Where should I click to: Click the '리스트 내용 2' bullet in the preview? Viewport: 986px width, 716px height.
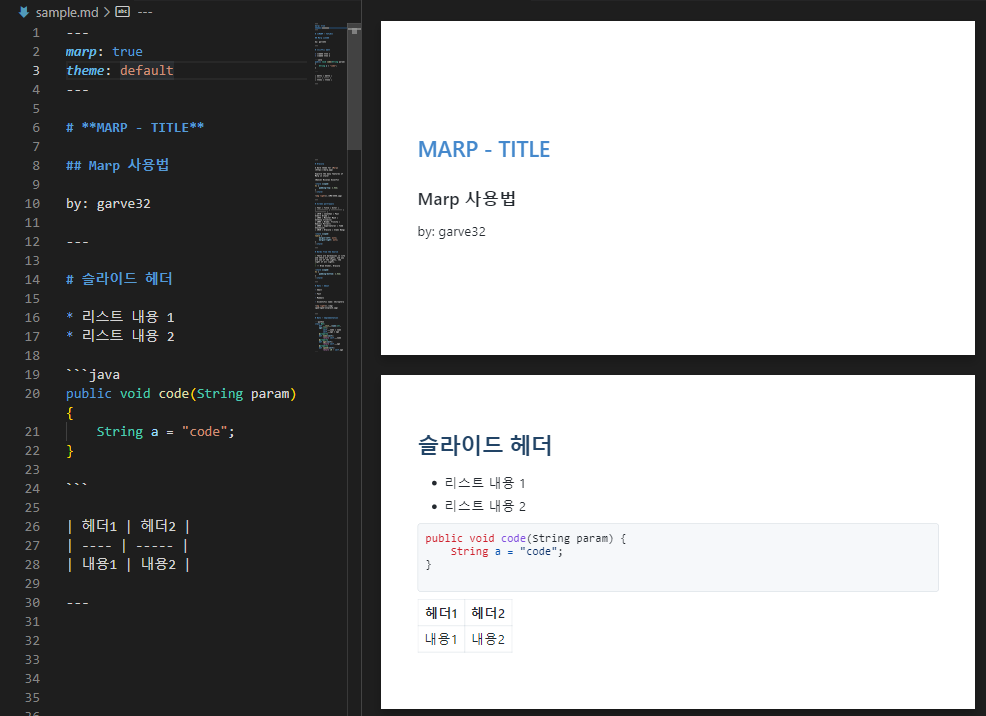485,506
